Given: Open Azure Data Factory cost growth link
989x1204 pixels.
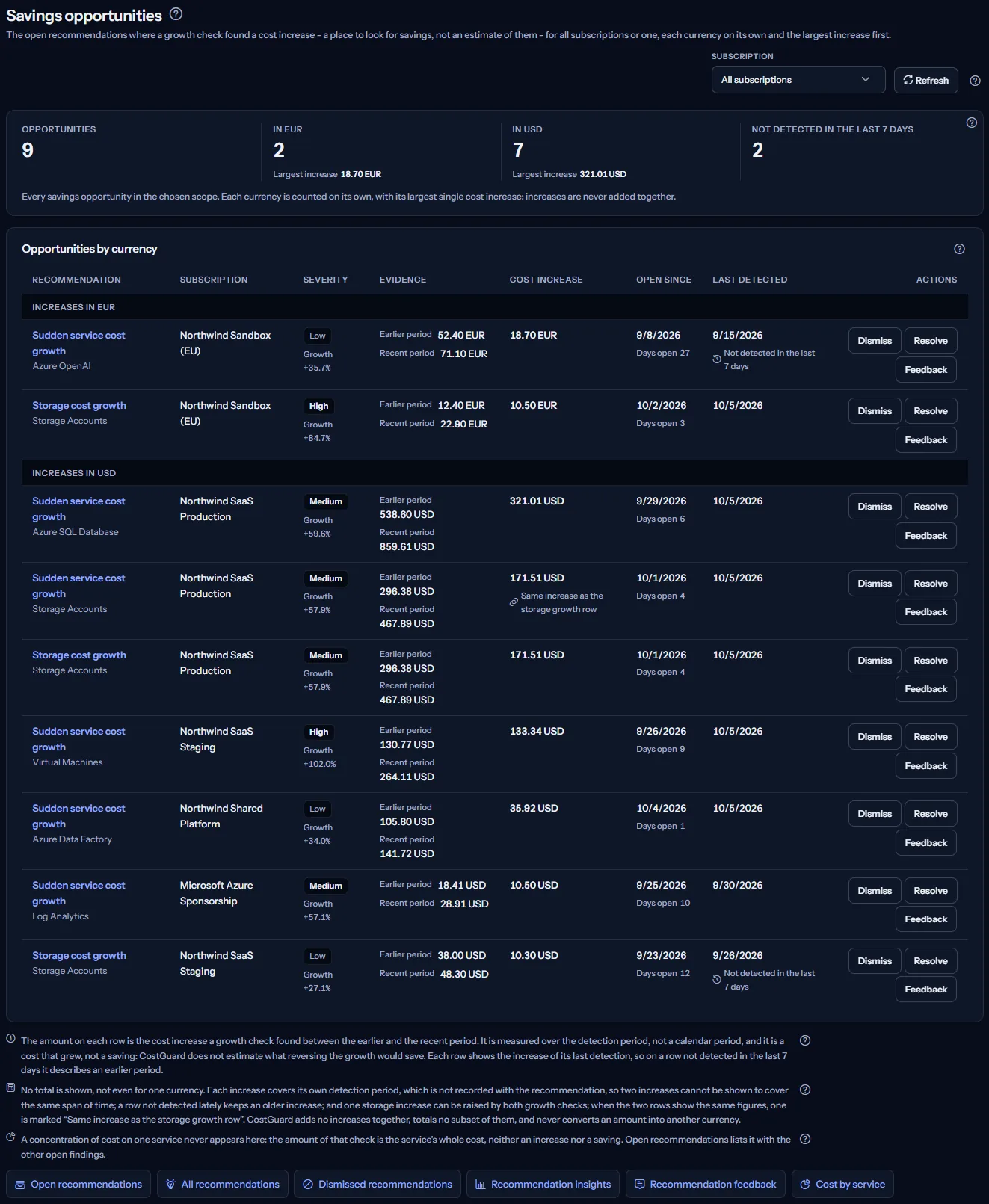Looking at the screenshot, I should click(78, 816).
